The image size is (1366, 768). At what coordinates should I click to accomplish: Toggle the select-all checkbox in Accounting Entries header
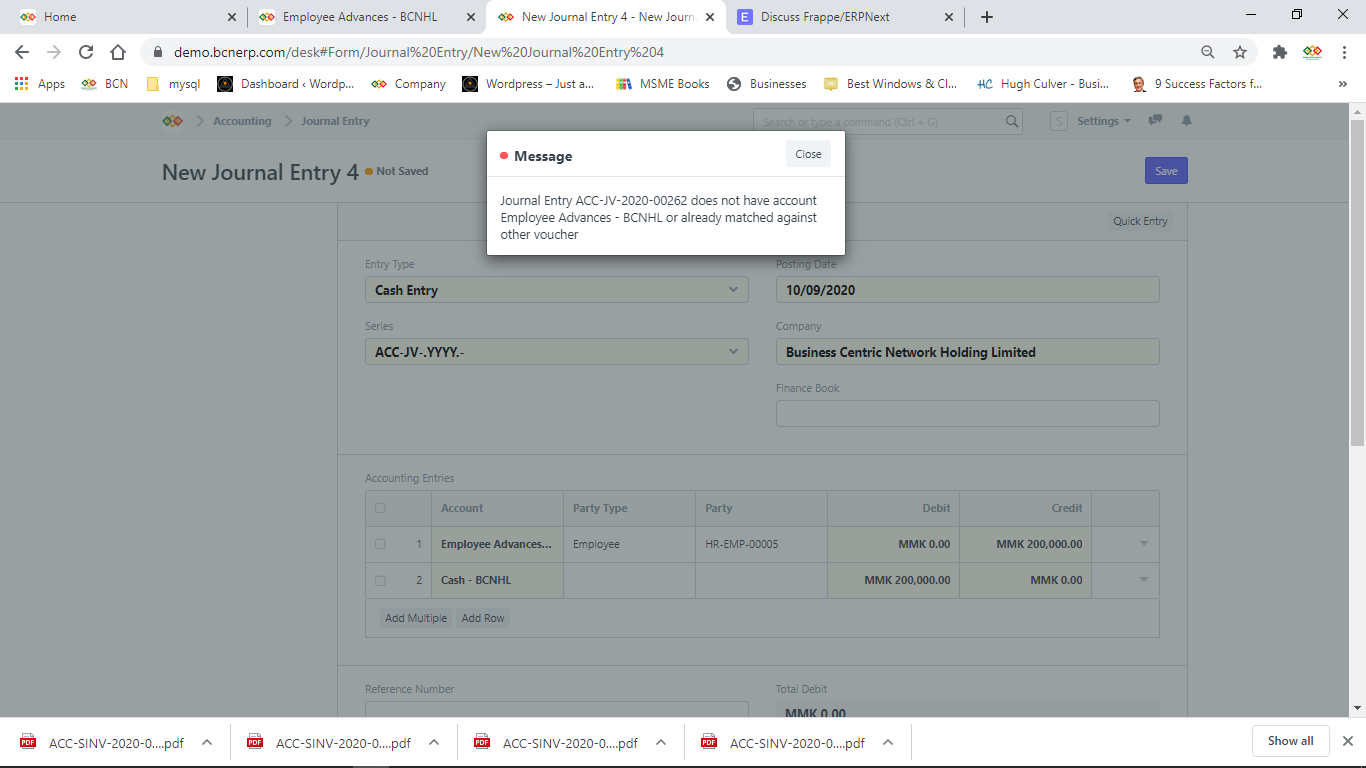(380, 508)
